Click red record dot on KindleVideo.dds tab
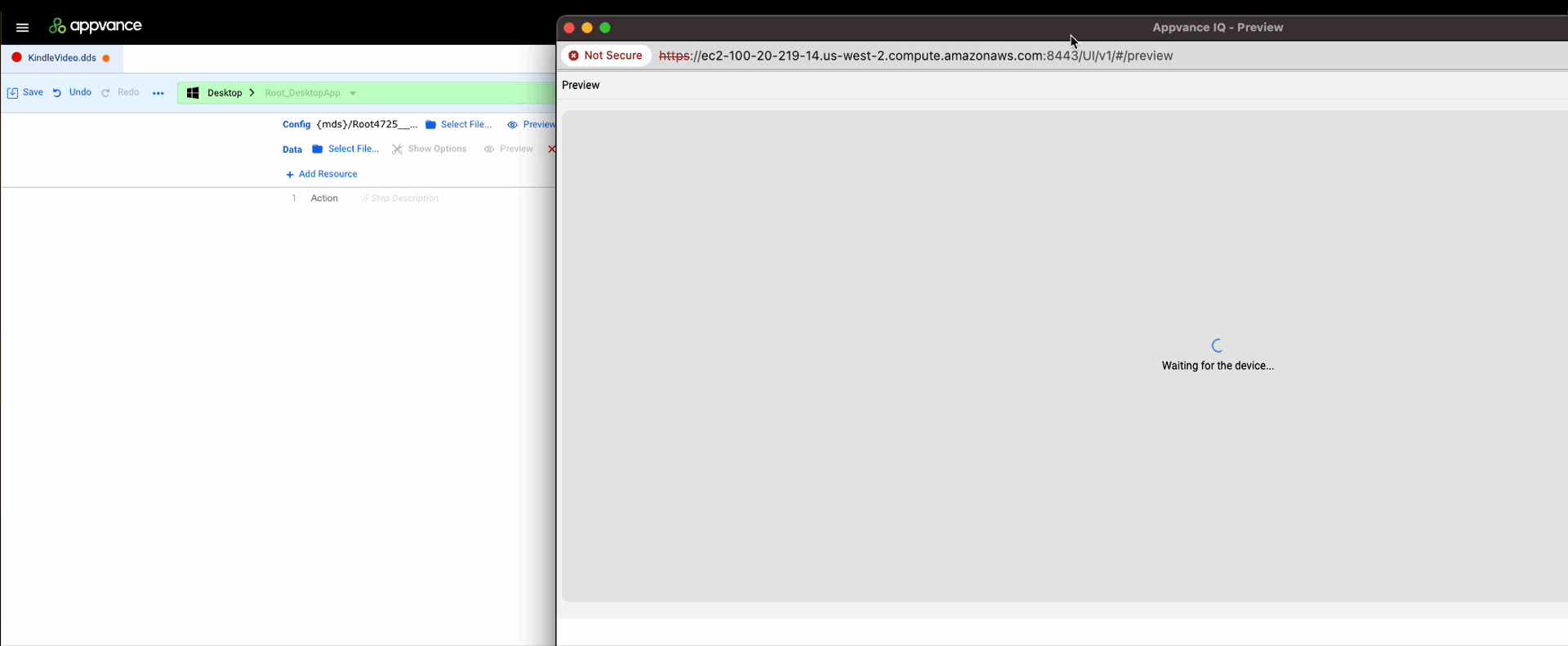This screenshot has width=1568, height=646. click(x=16, y=58)
